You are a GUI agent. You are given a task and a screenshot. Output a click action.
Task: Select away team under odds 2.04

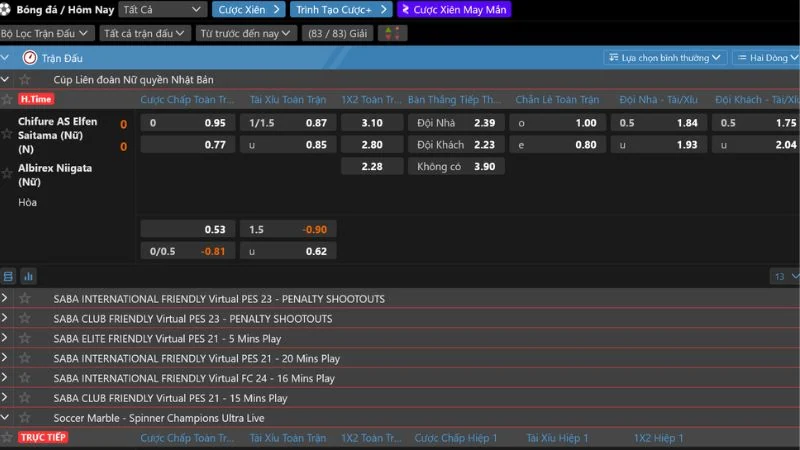756,145
